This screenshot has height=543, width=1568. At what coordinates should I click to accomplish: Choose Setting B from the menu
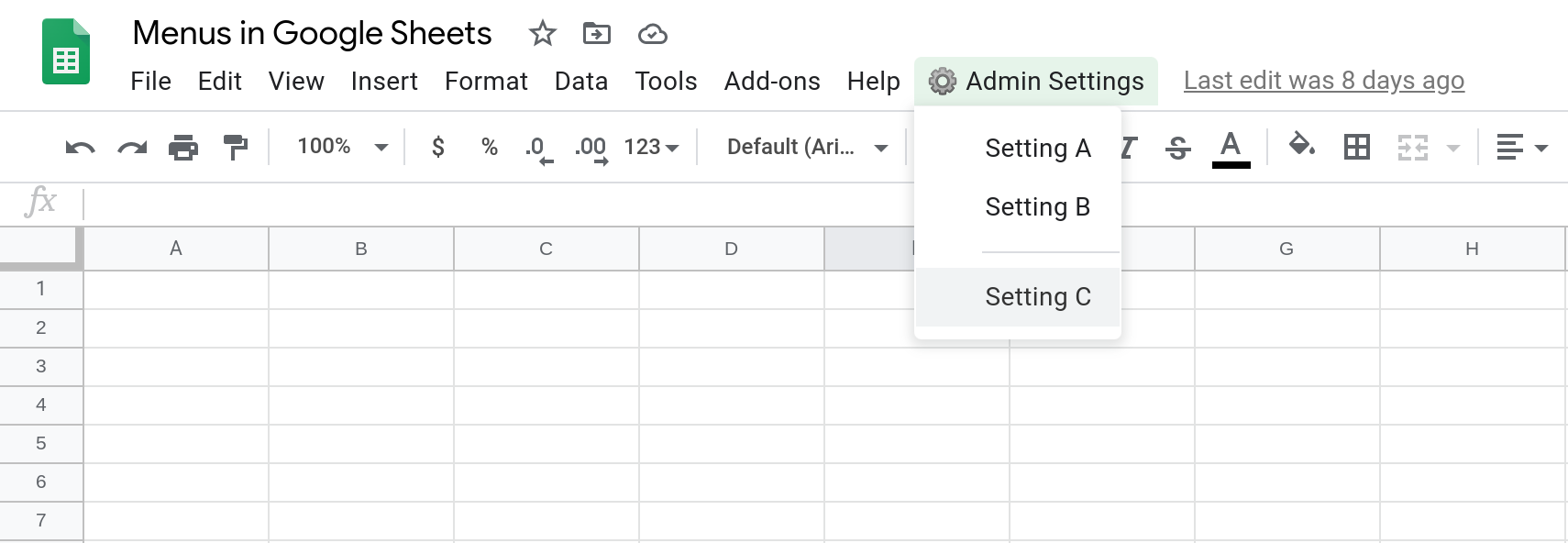(x=1018, y=207)
